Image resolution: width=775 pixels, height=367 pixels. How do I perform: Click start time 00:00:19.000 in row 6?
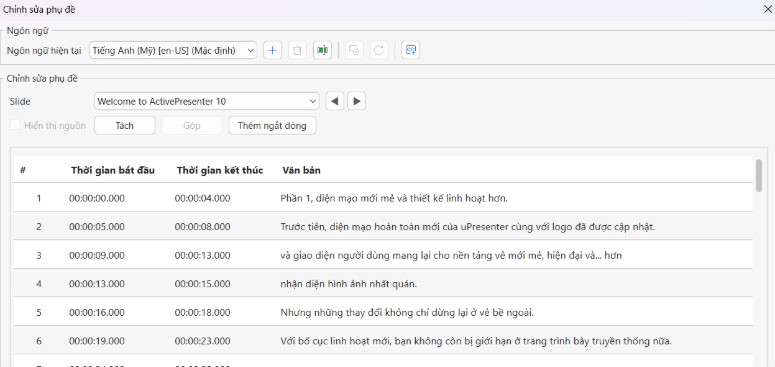[97, 341]
